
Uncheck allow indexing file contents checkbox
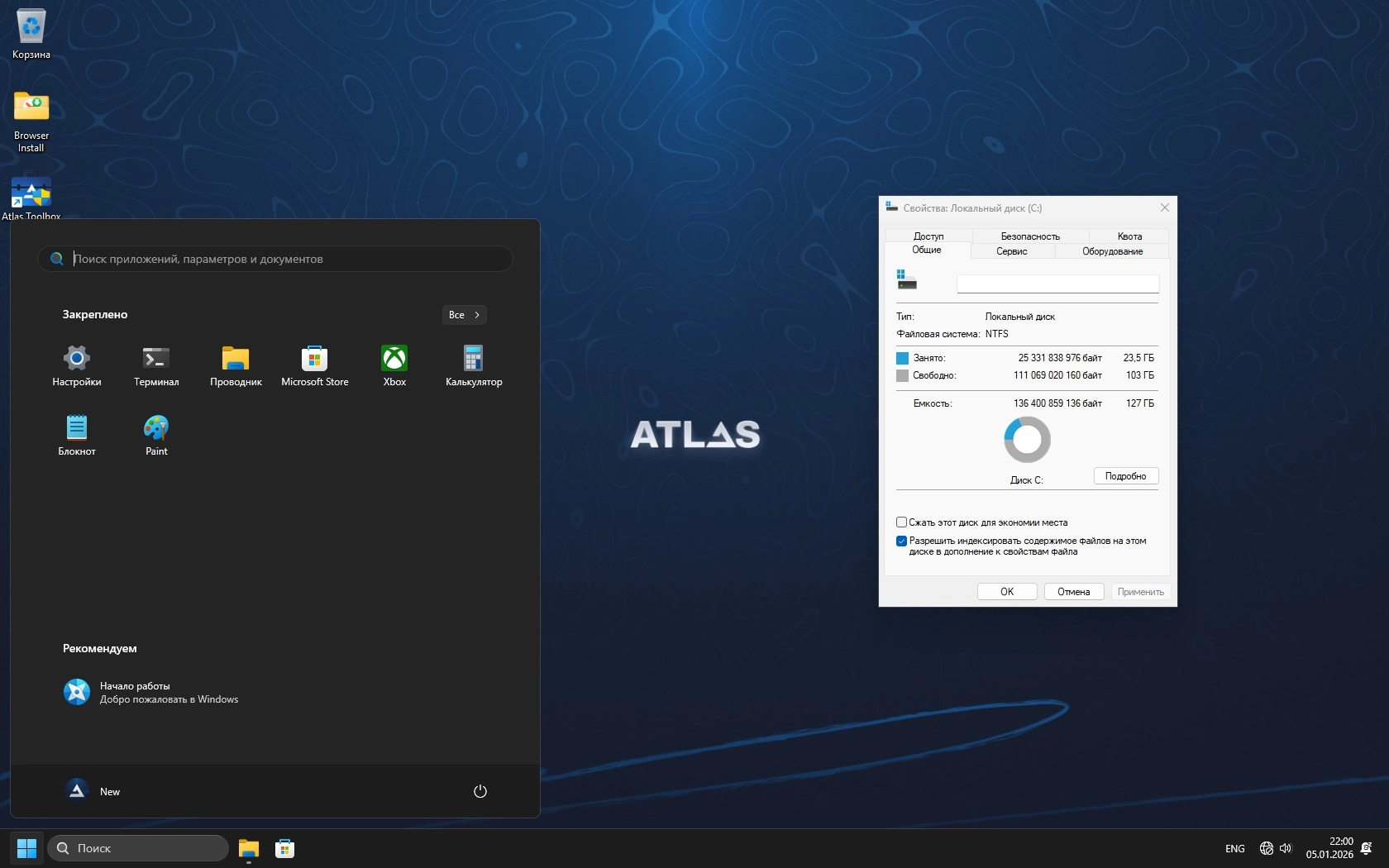point(902,541)
